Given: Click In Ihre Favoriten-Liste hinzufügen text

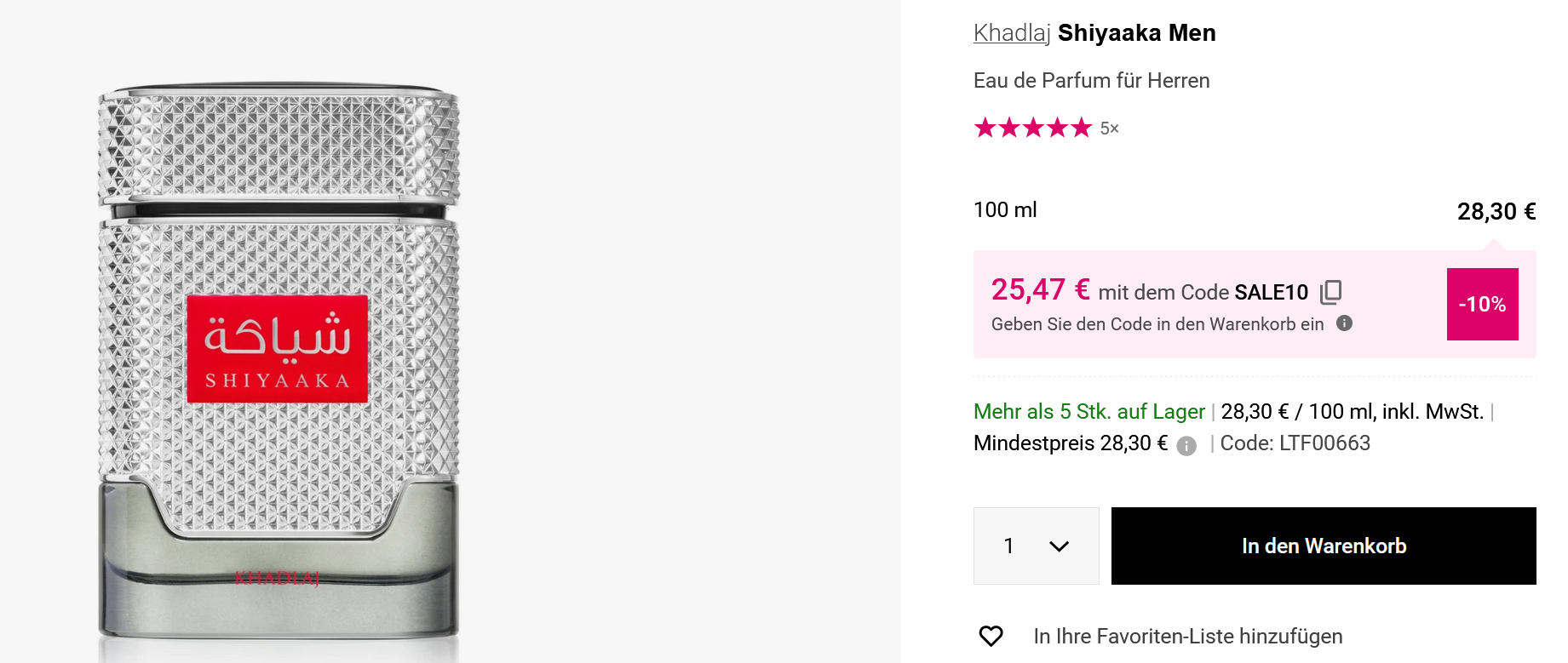Looking at the screenshot, I should click(x=1187, y=636).
